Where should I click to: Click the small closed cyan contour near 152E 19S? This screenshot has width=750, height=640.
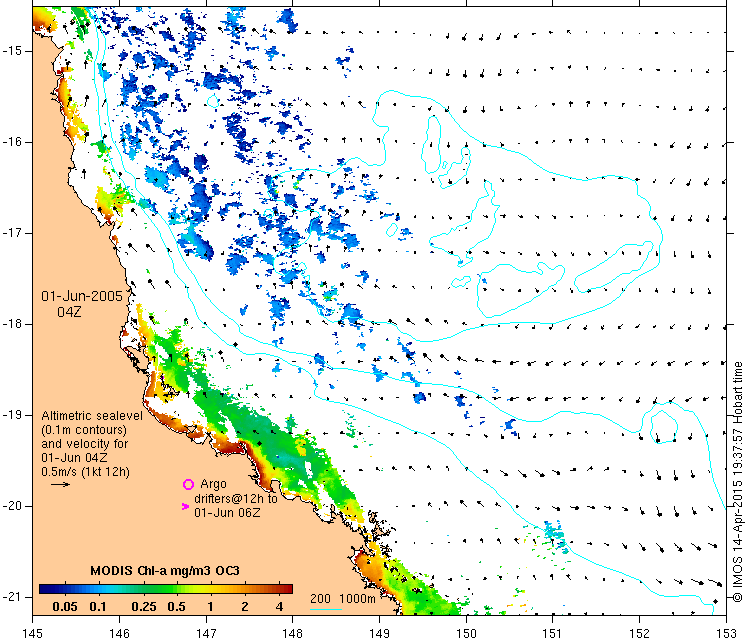pos(664,427)
